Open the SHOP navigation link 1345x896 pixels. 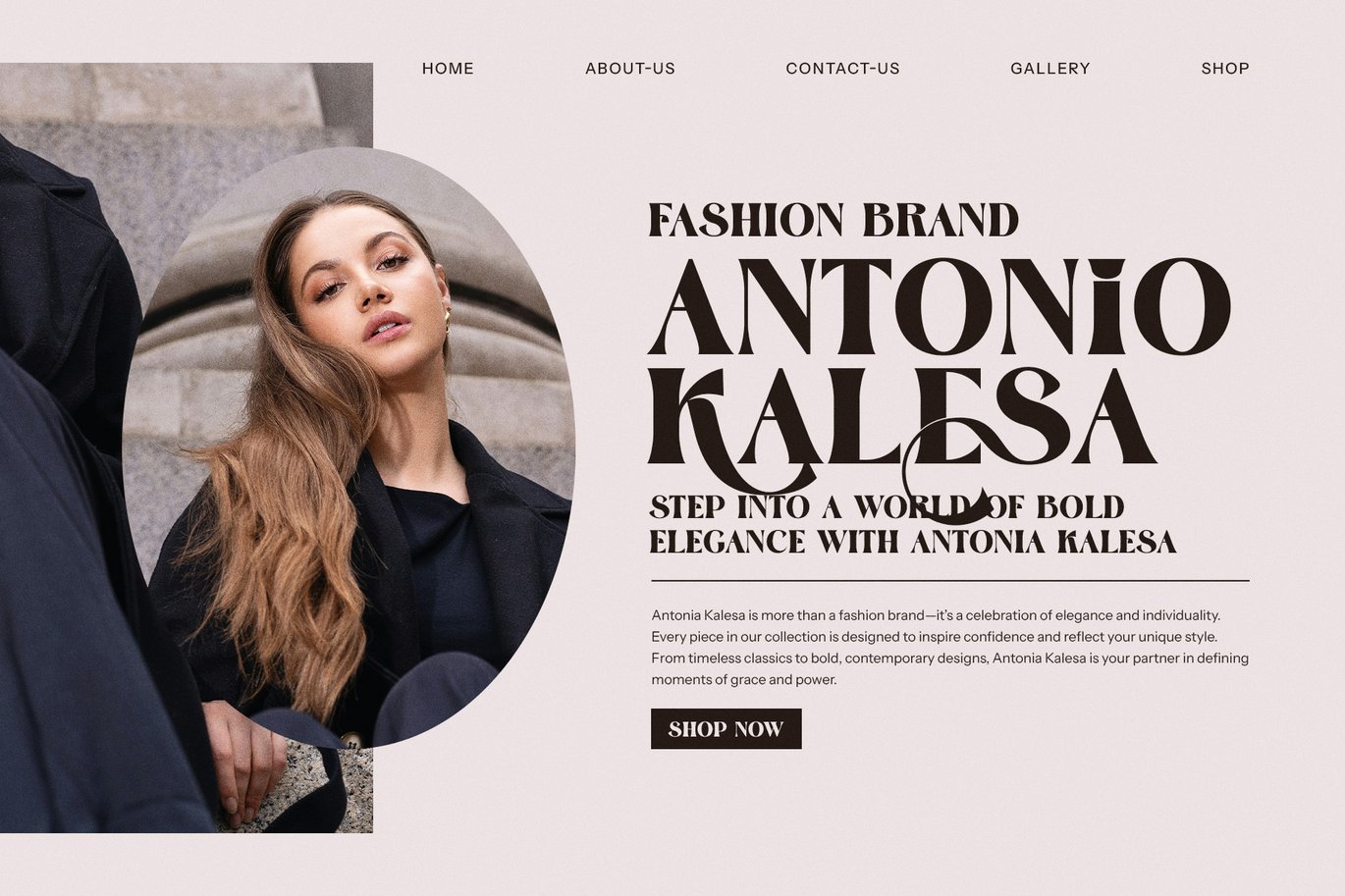(x=1225, y=69)
